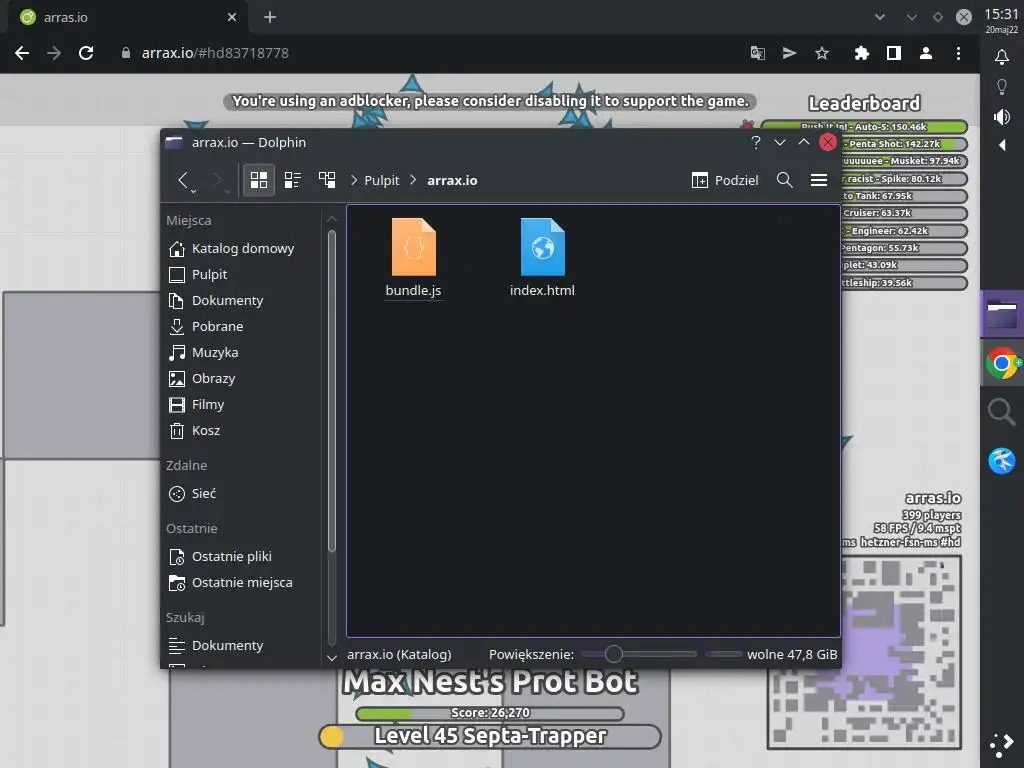The width and height of the screenshot is (1024, 768).
Task: Click the Podziel split view button
Action: 725,180
